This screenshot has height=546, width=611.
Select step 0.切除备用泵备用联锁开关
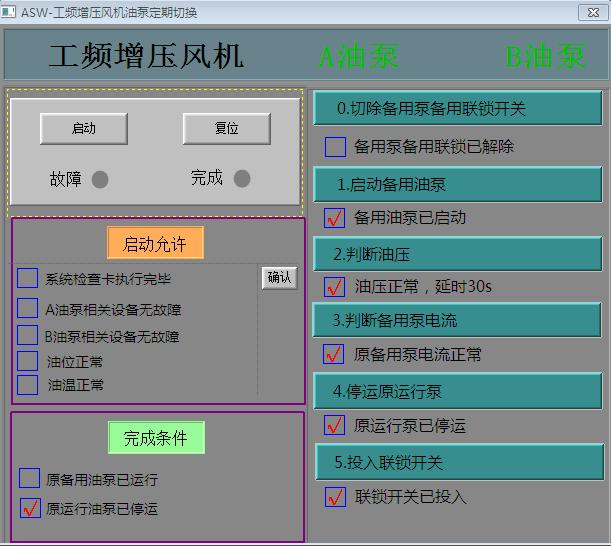click(457, 108)
